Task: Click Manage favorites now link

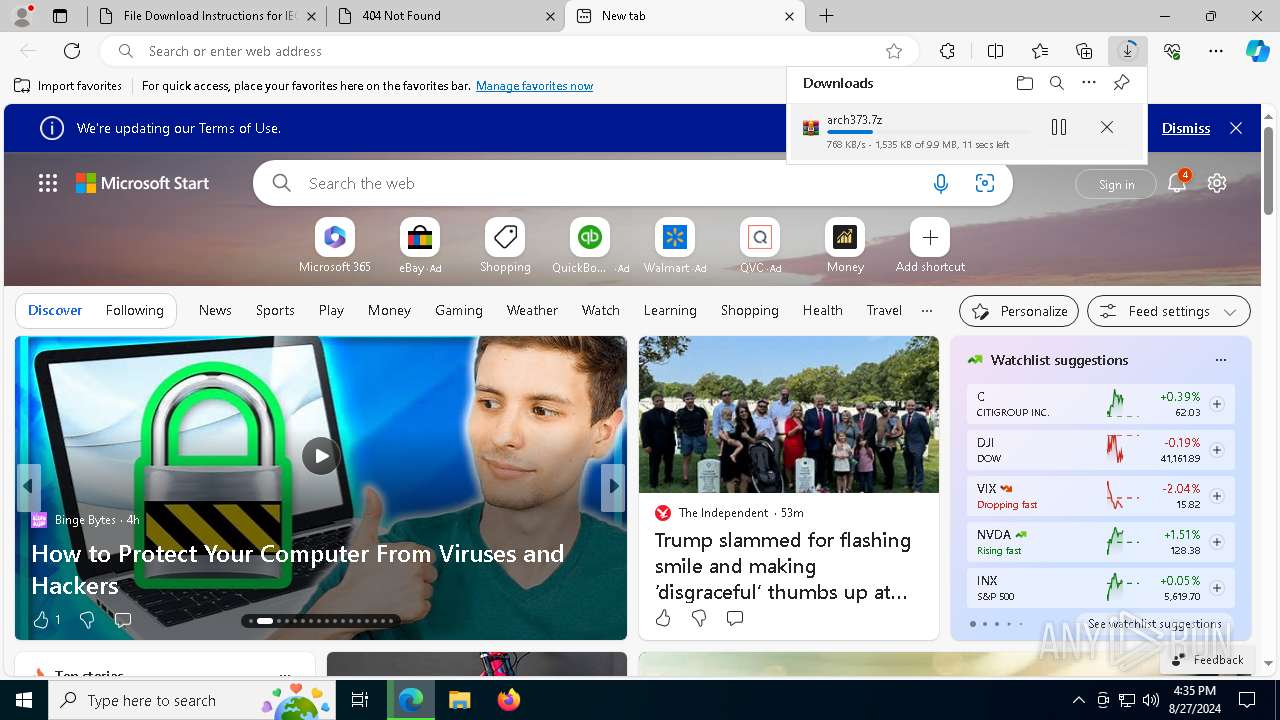Action: 534,86
